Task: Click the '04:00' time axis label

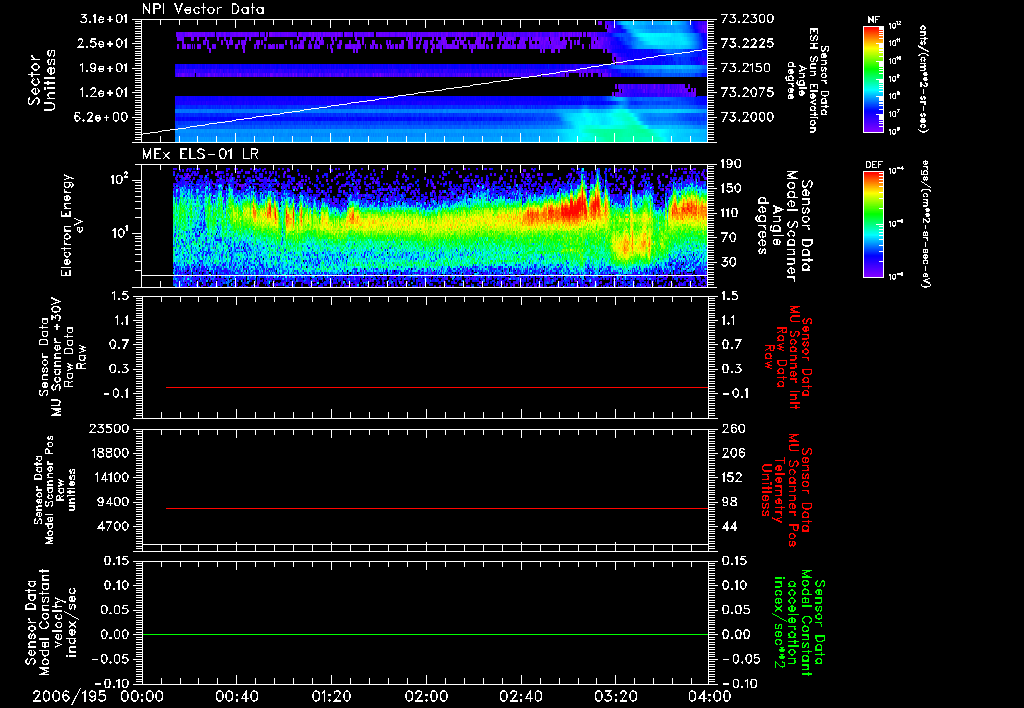Action: tap(710, 696)
